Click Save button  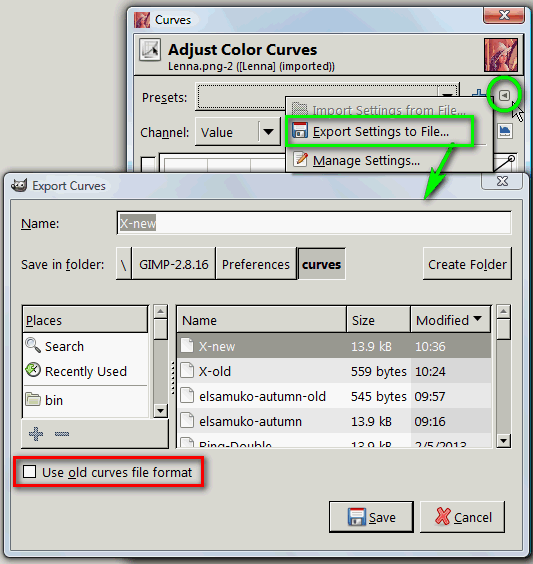371,517
